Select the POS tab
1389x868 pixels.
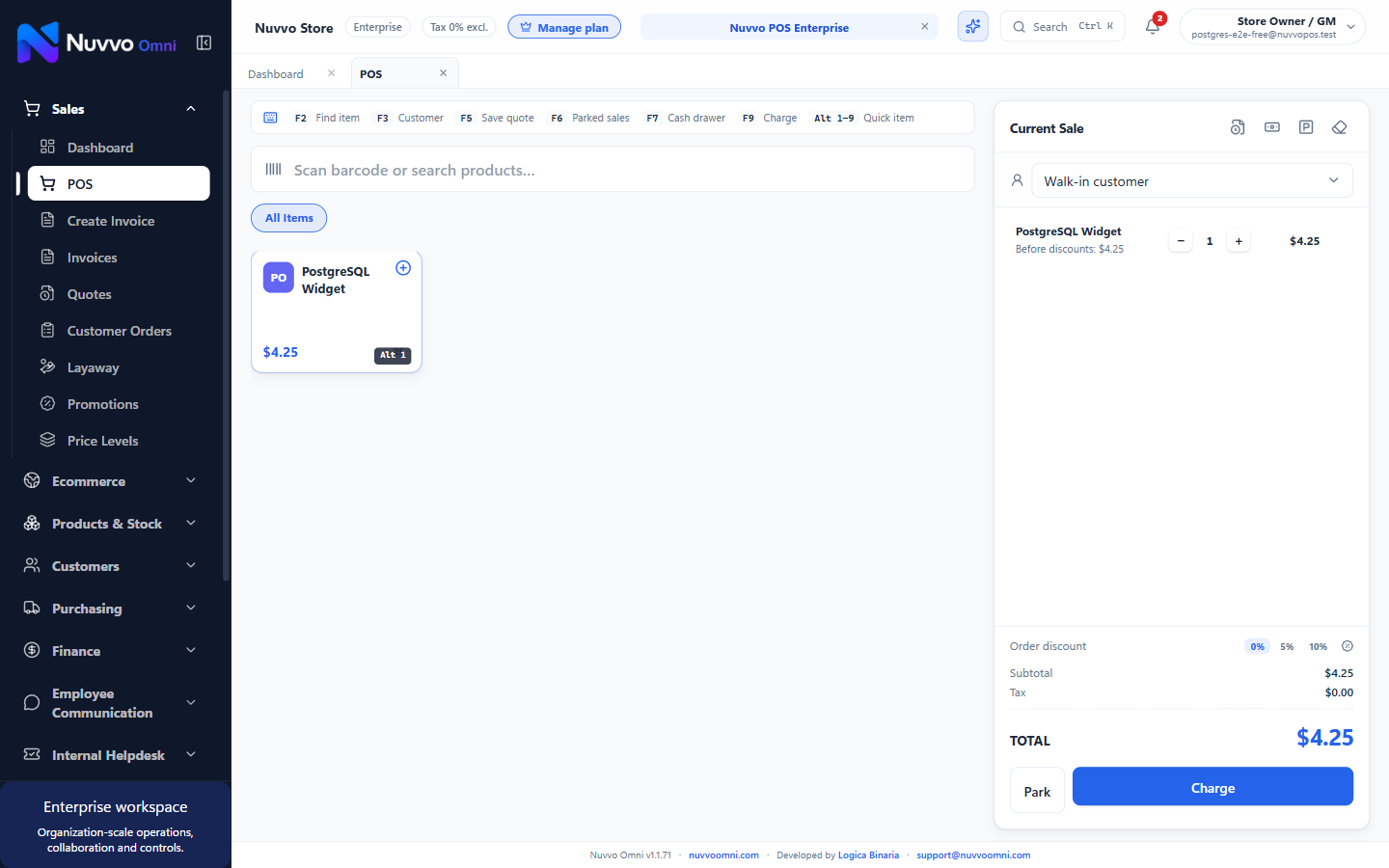(x=371, y=74)
